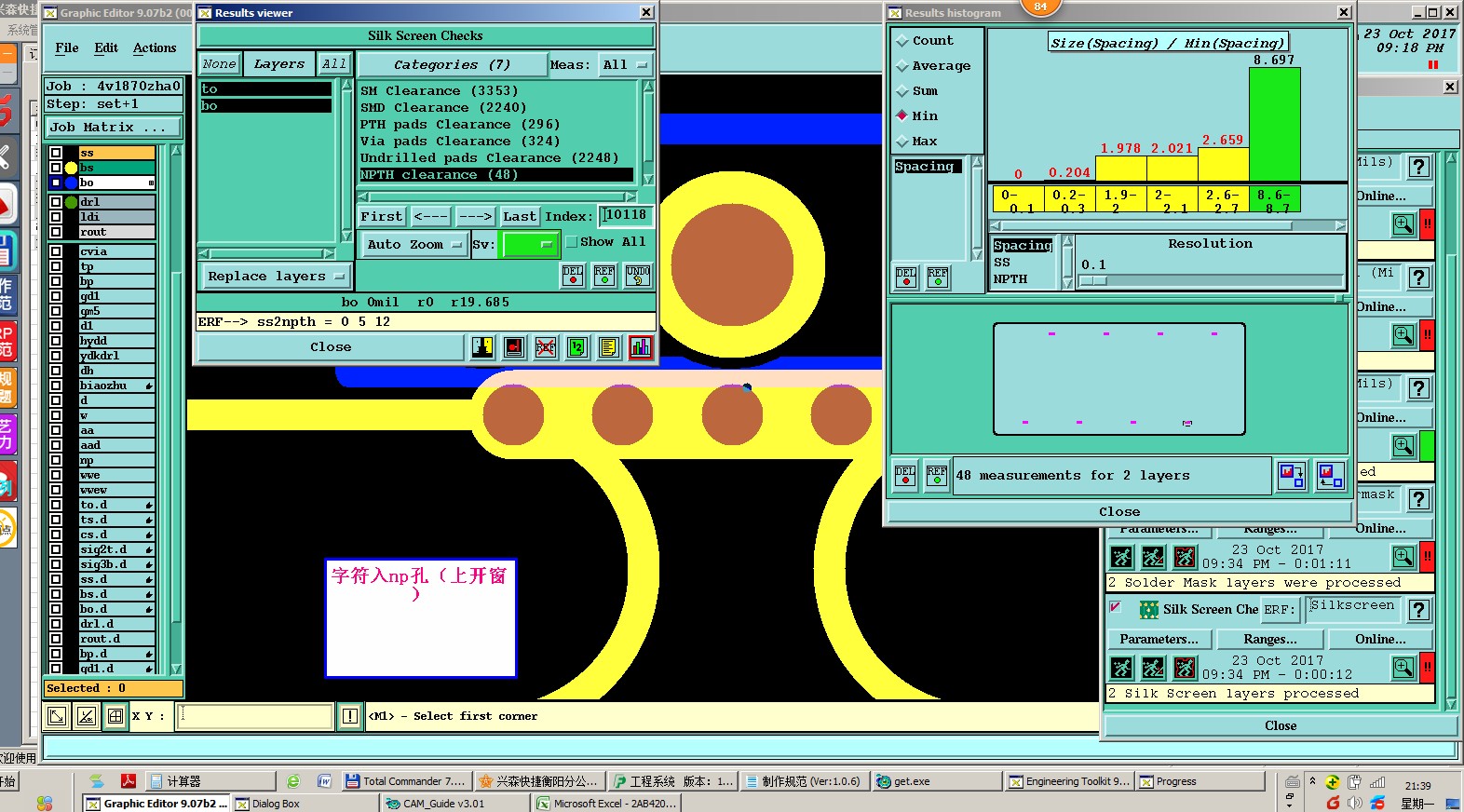The width and height of the screenshot is (1464, 812).
Task: Toggle the drl layer display checkbox
Action: coord(56,202)
